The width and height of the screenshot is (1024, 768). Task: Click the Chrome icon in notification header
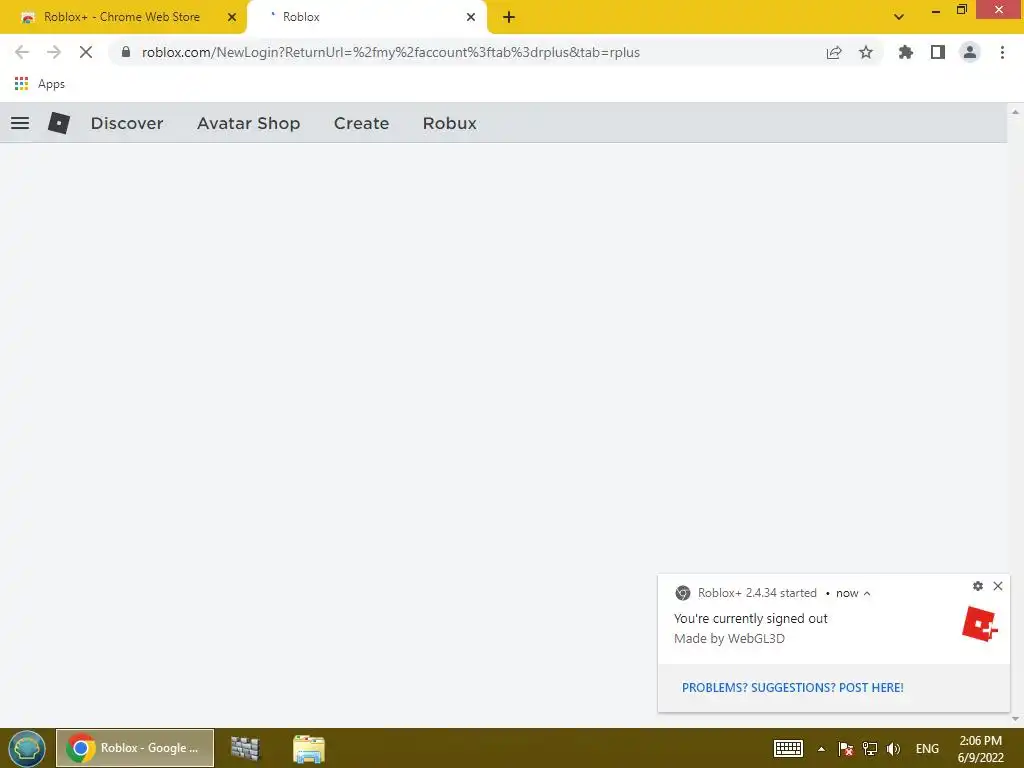tap(682, 593)
